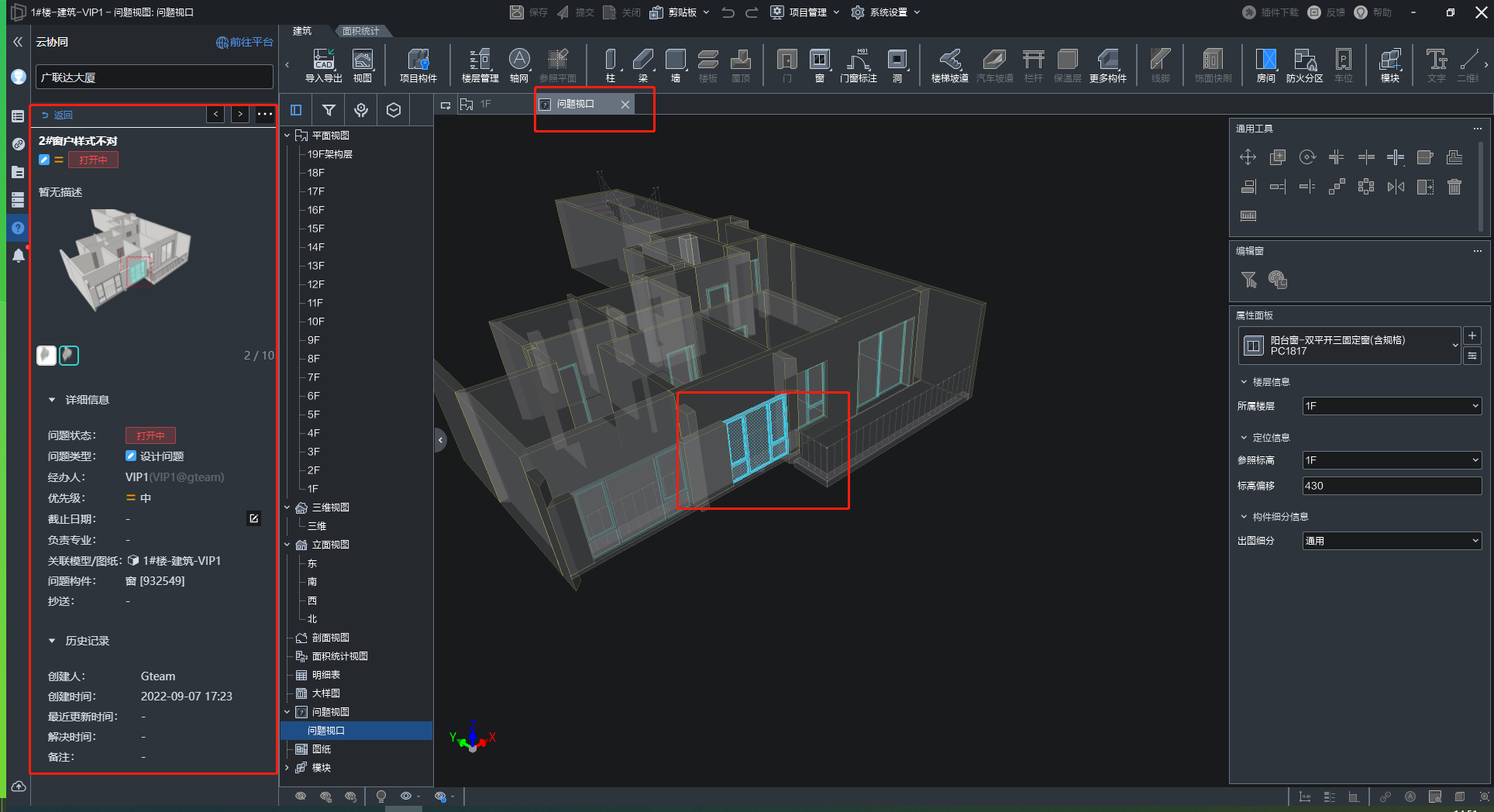Toggle the light bulb icon in bottom bar
1494x812 pixels.
click(381, 796)
